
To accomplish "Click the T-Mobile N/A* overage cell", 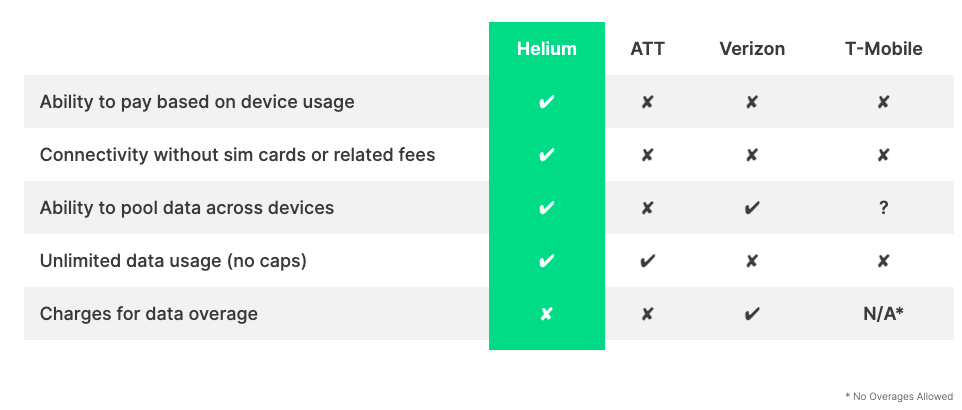I will 883,314.
